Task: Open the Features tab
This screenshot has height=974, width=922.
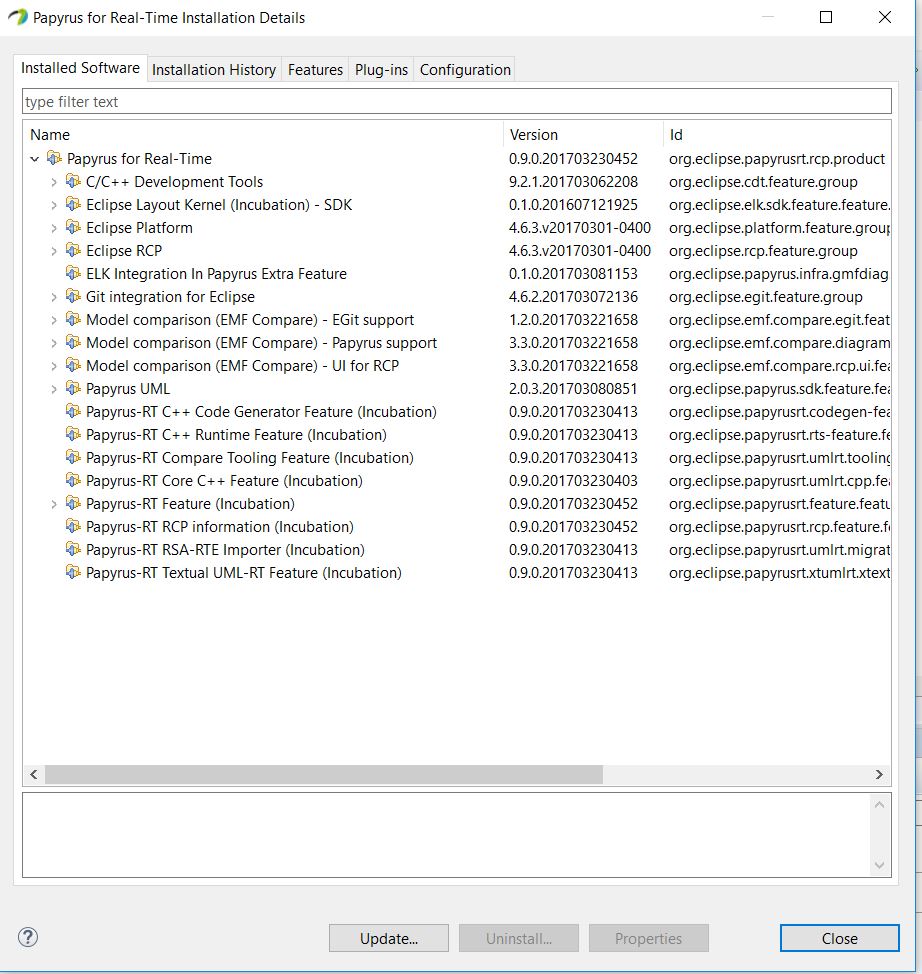Action: coord(315,70)
